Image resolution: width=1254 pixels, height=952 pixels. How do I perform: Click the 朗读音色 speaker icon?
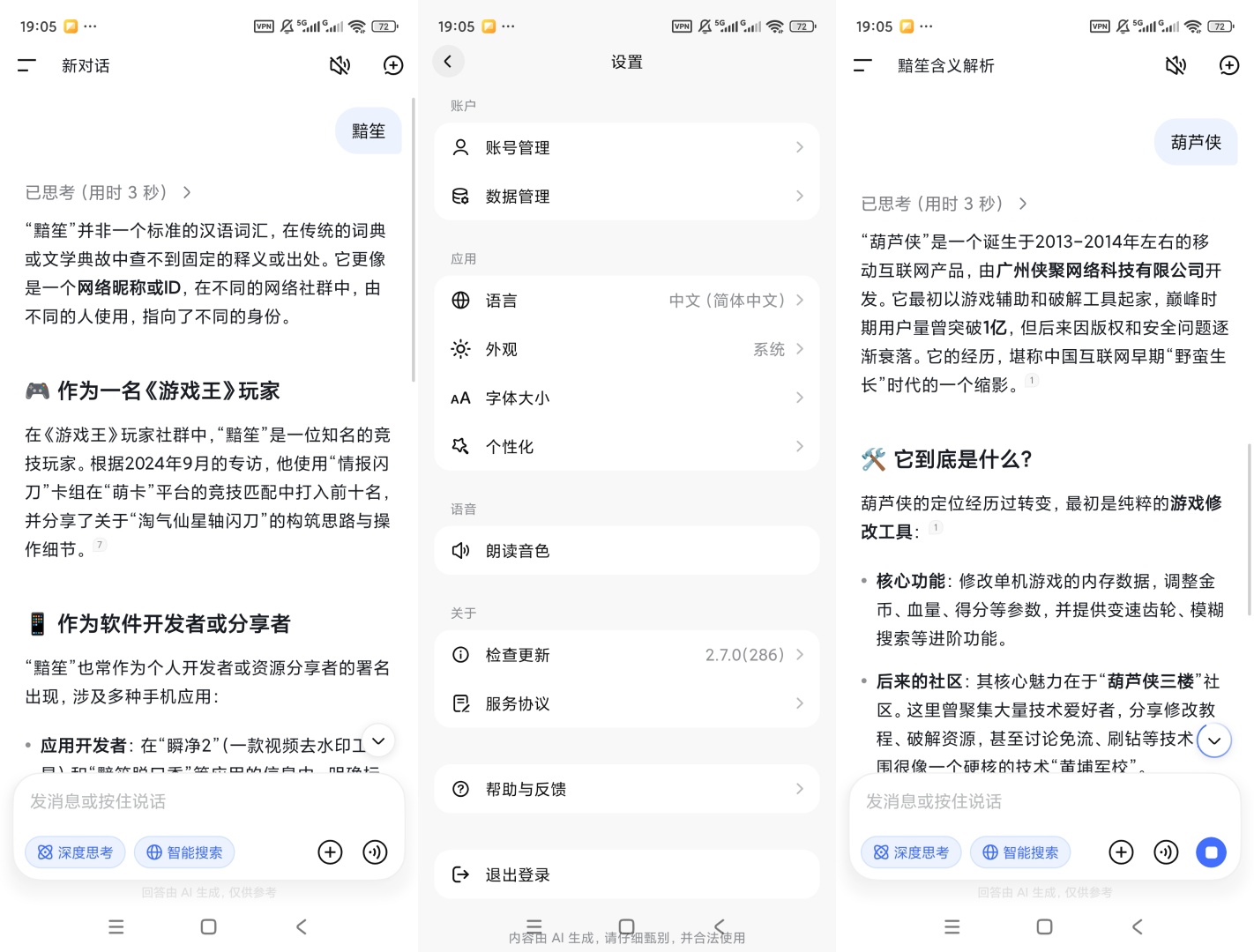coord(460,551)
